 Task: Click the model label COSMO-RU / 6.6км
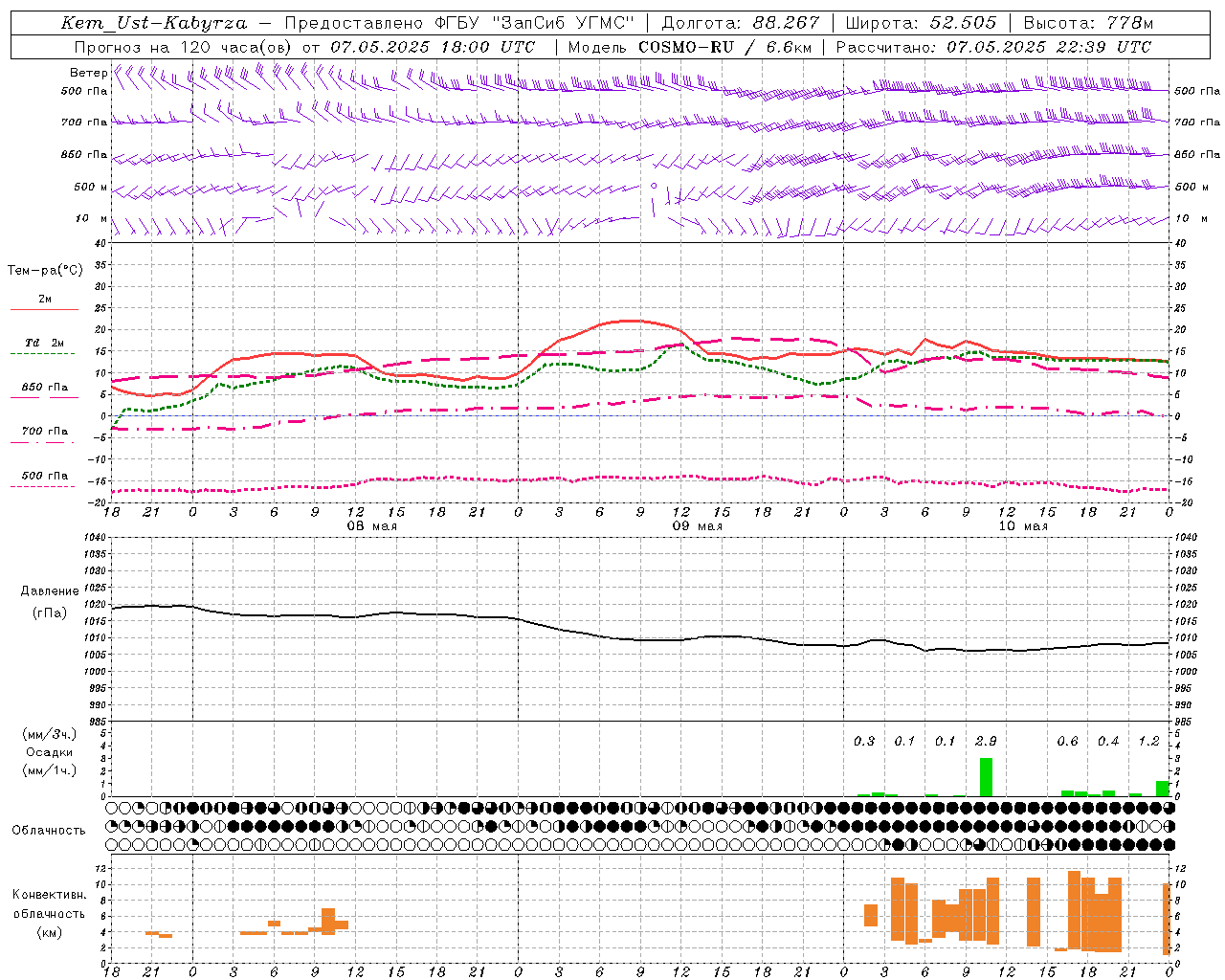pyautogui.click(x=724, y=47)
